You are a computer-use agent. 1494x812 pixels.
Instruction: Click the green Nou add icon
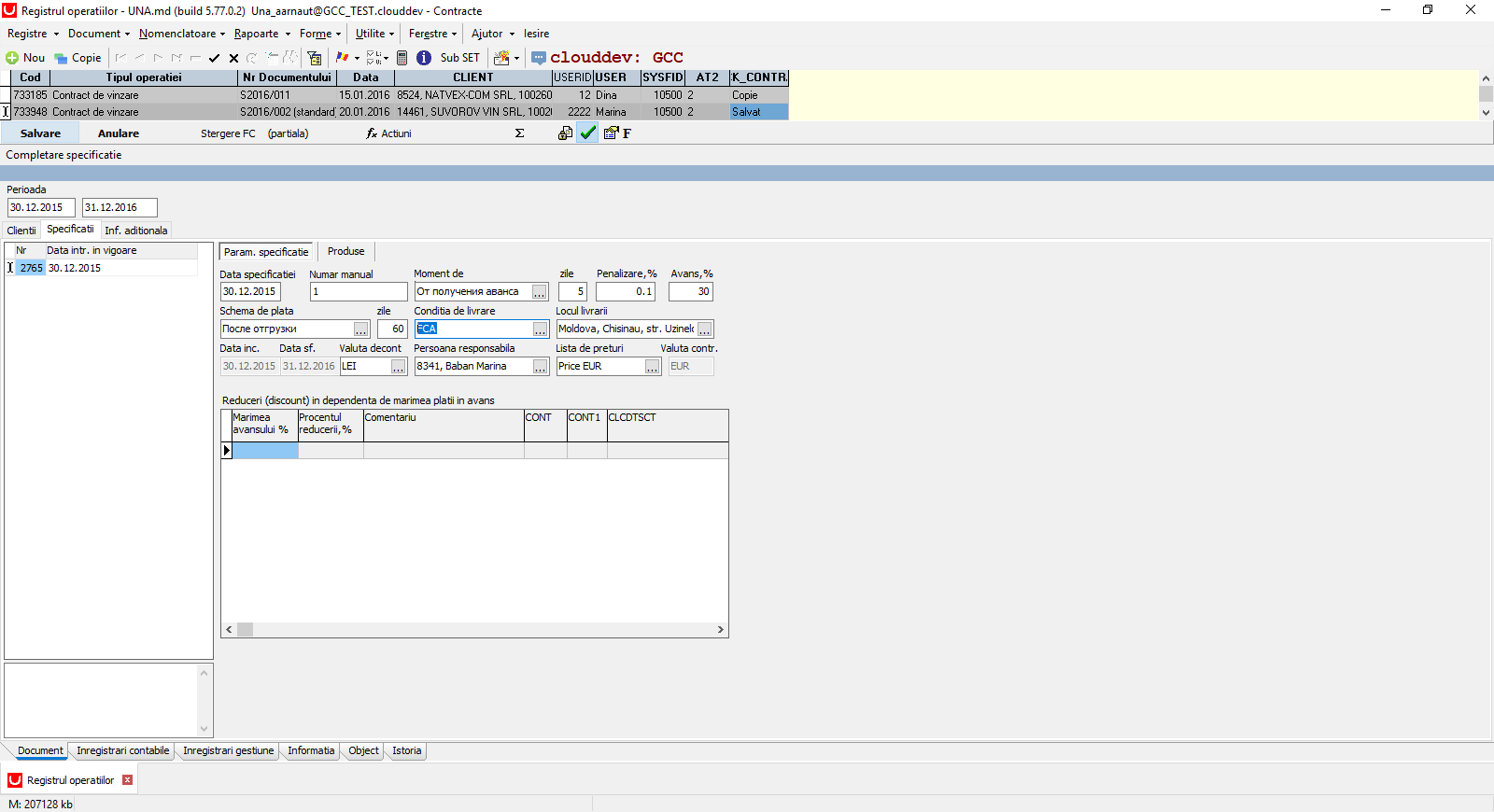12,58
